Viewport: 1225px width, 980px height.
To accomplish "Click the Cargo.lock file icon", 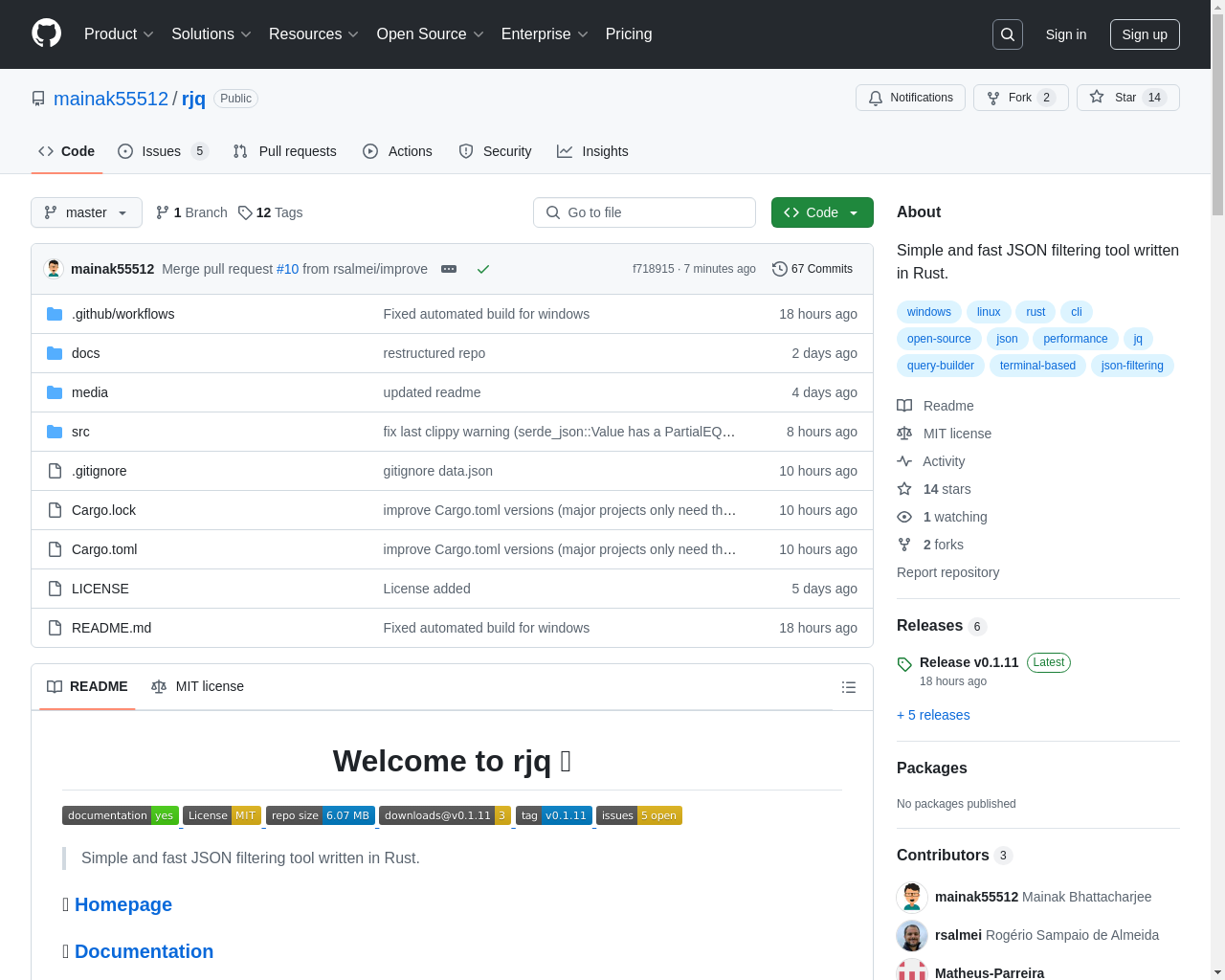I will point(55,510).
